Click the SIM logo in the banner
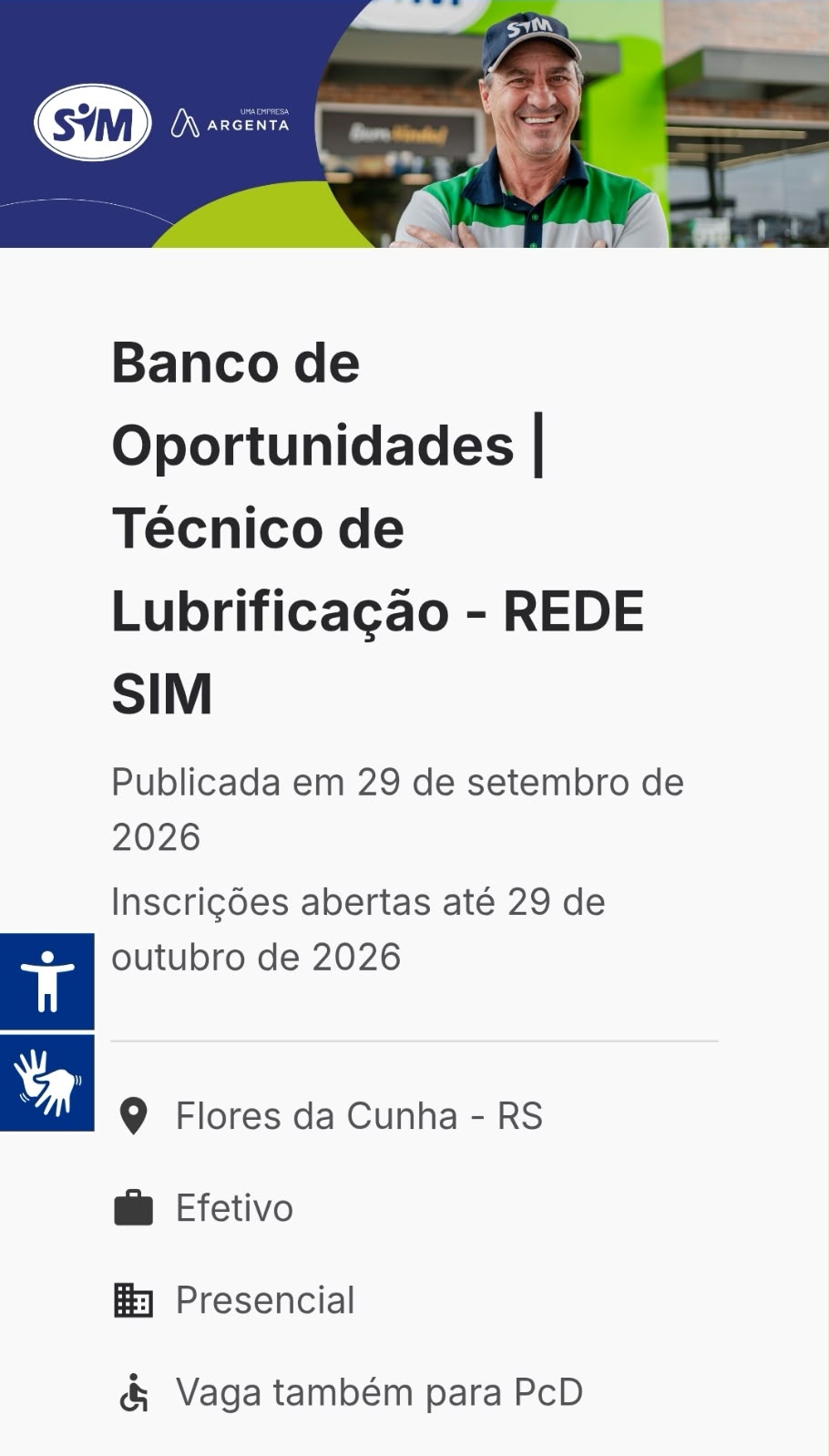 click(x=92, y=122)
